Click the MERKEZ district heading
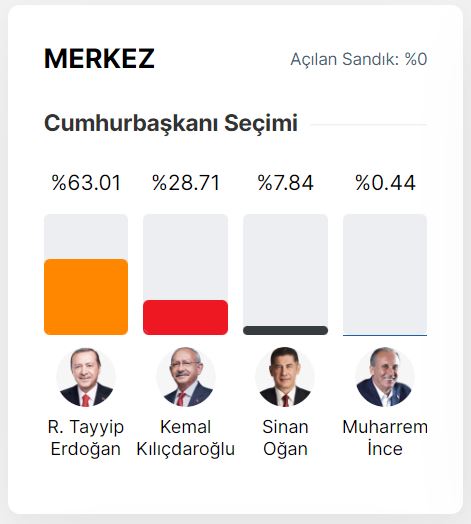Image resolution: width=471 pixels, height=524 pixels. 99,59
